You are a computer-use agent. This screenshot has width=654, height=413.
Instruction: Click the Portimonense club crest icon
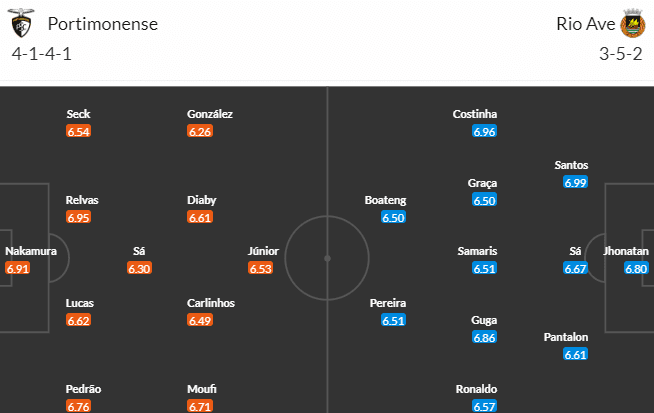22,24
